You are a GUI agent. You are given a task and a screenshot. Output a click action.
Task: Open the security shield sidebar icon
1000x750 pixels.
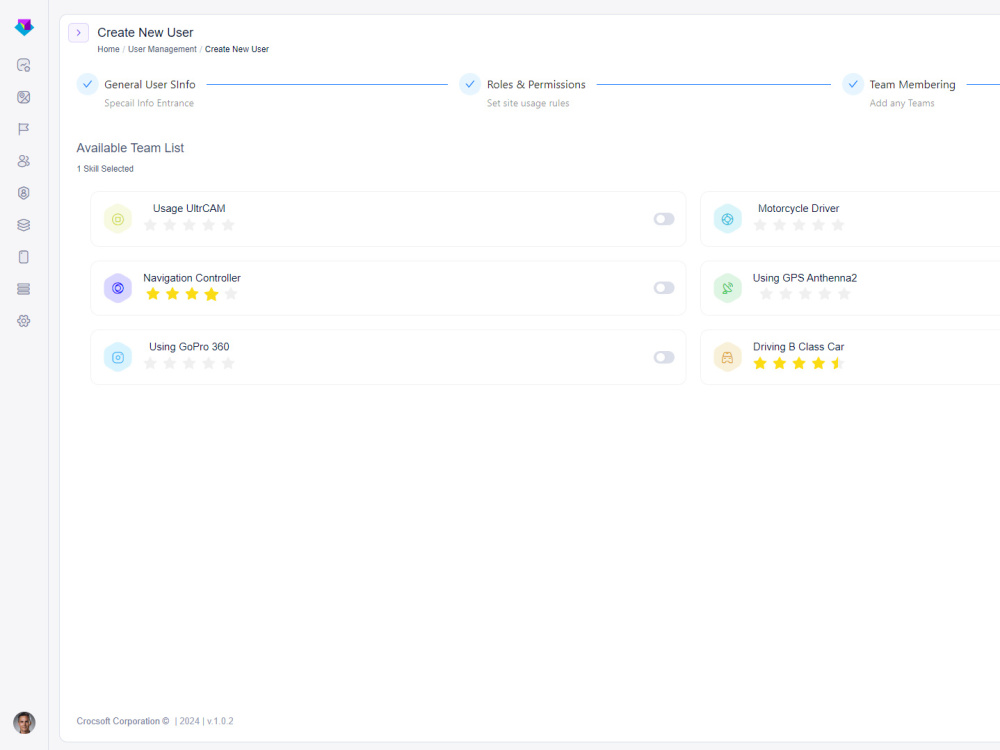point(24,193)
